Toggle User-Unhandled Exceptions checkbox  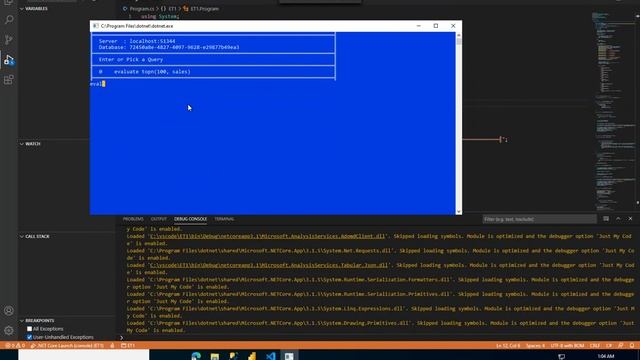tap(29, 337)
